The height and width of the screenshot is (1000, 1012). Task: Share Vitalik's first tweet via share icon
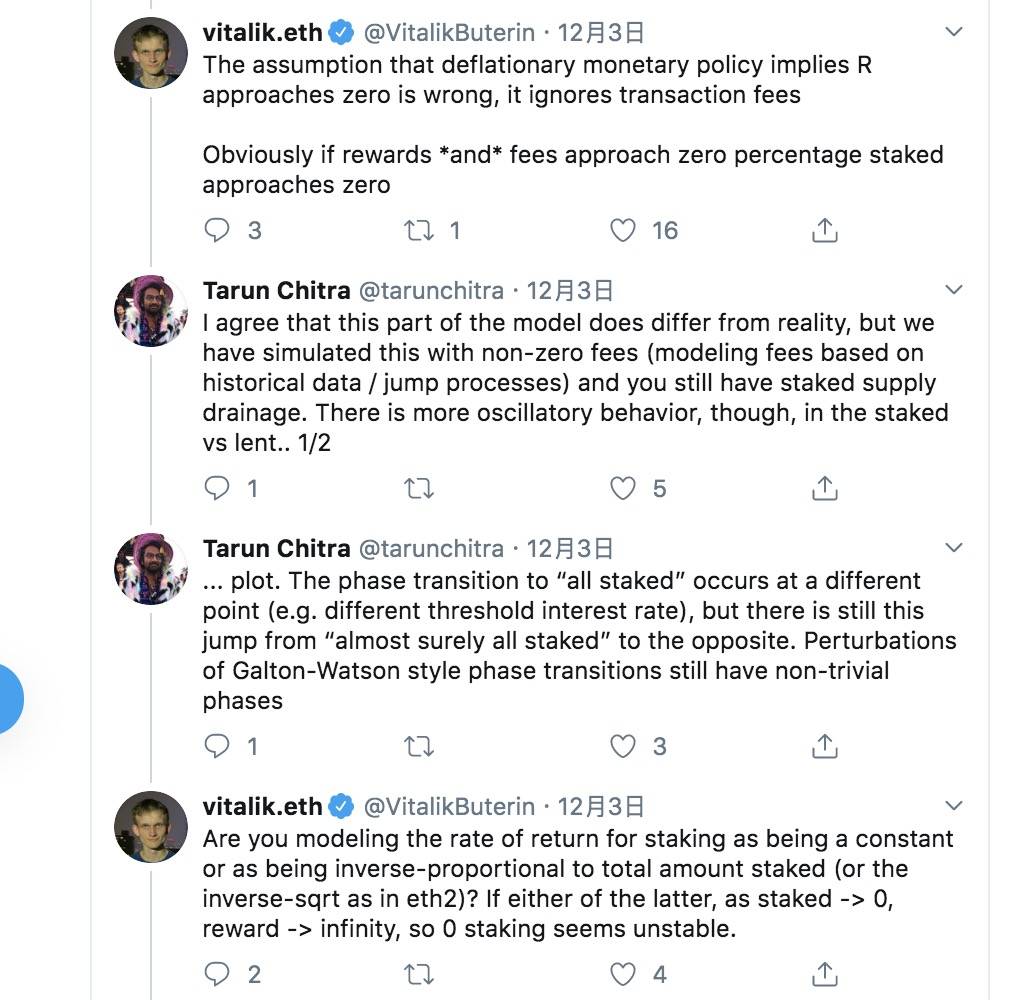click(825, 230)
